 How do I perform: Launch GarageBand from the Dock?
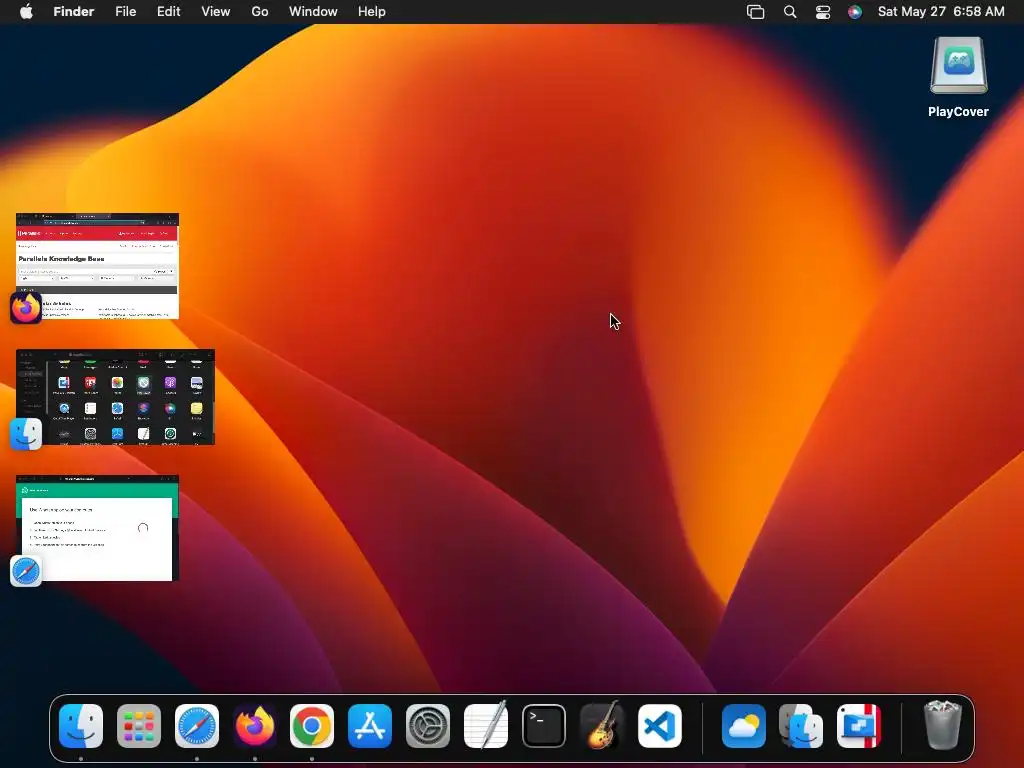601,724
